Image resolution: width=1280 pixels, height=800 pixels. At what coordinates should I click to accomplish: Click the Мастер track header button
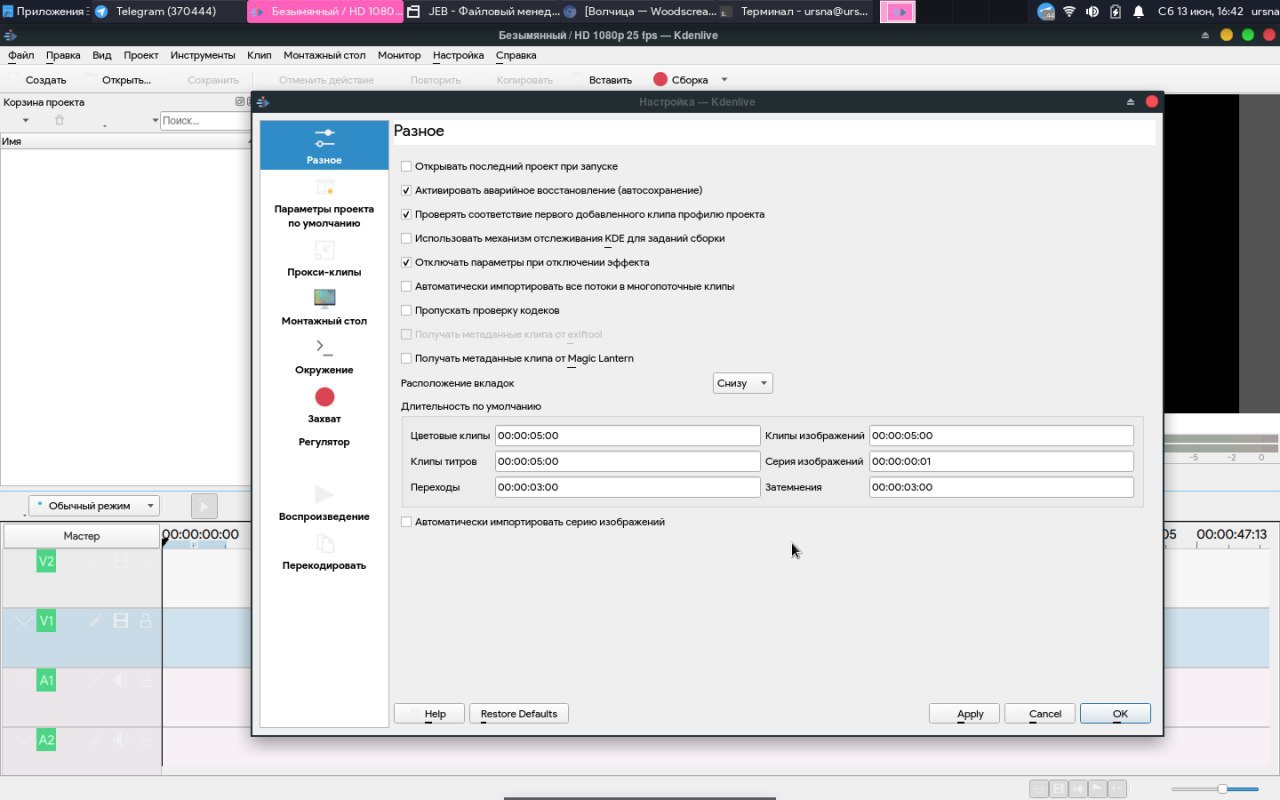[x=82, y=536]
